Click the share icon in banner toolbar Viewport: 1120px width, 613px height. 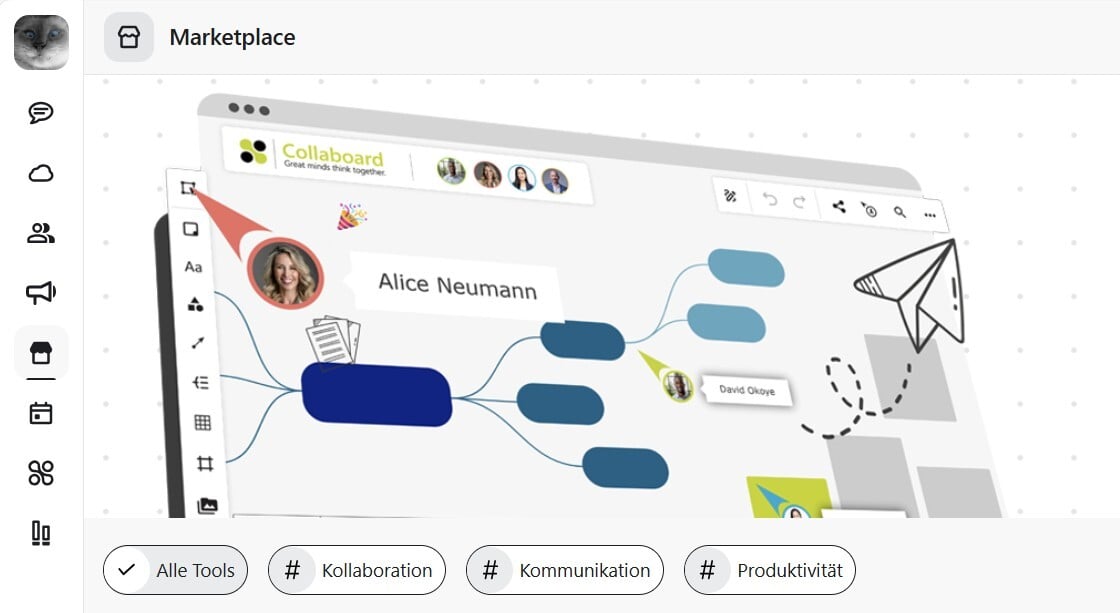(838, 207)
